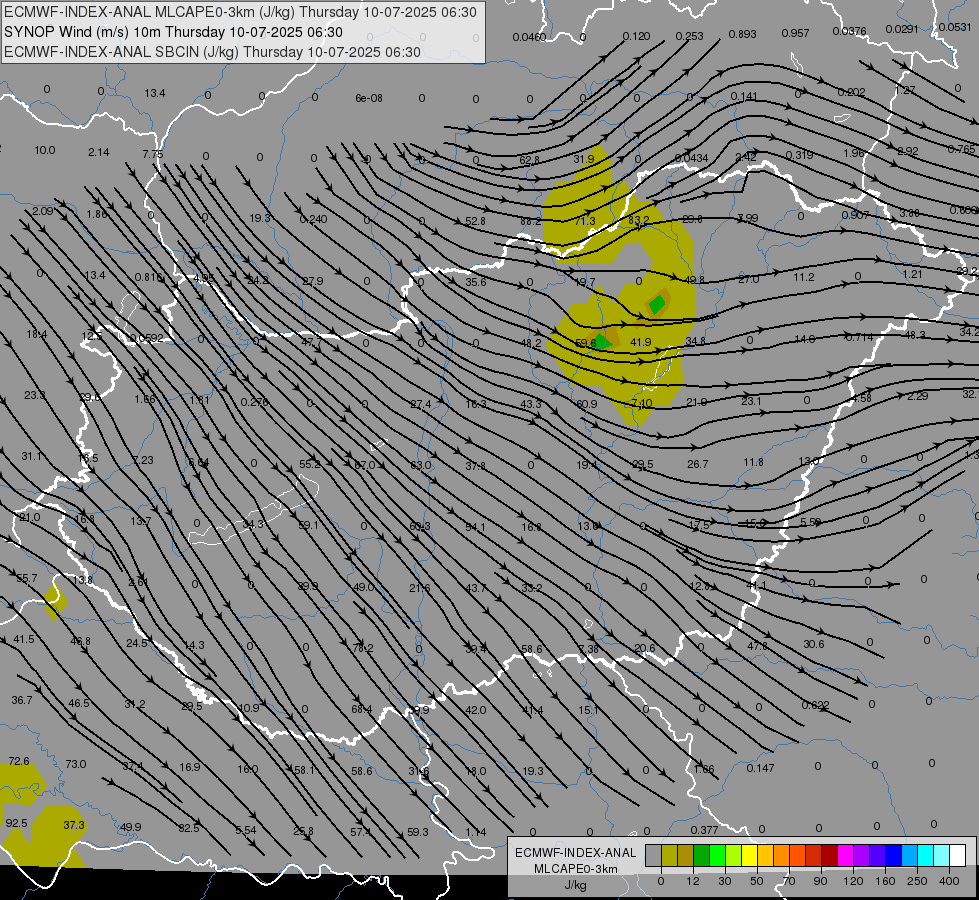Image resolution: width=979 pixels, height=900 pixels.
Task: Click the red-orange legend swatch after 70
Action: (x=797, y=856)
